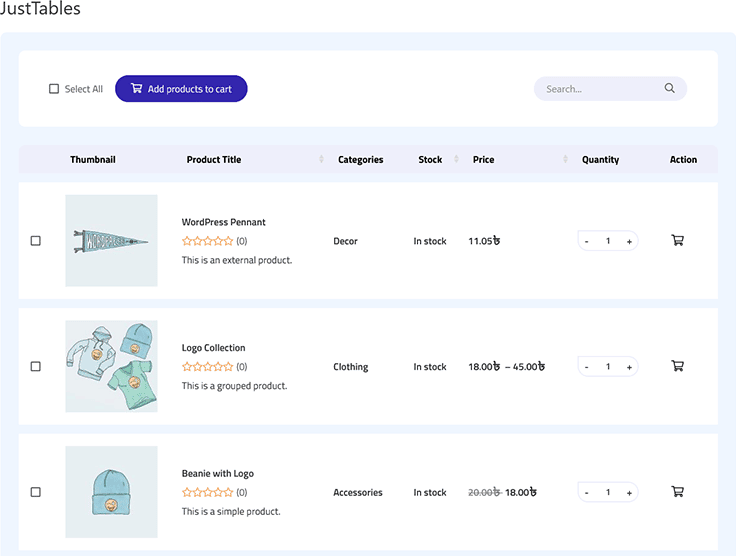Click the Decor category text
Viewport: 736px width, 556px height.
pyautogui.click(x=345, y=241)
